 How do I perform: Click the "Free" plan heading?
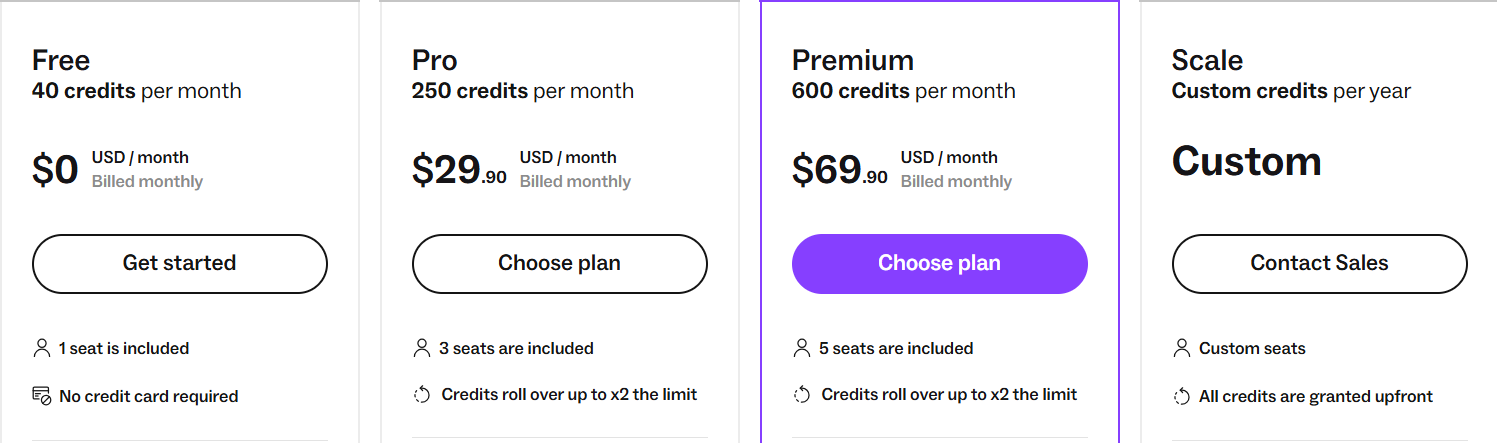click(61, 60)
